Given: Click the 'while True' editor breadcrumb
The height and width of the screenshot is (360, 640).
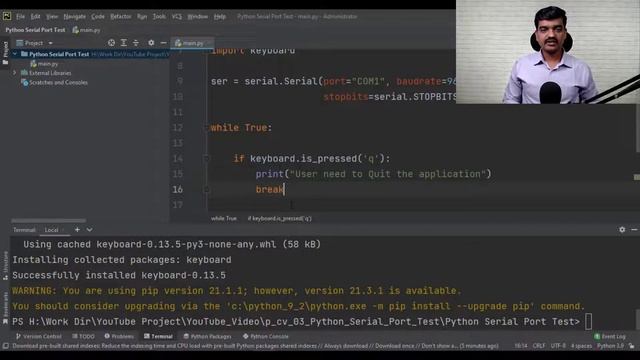Looking at the screenshot, I should (x=224, y=219).
